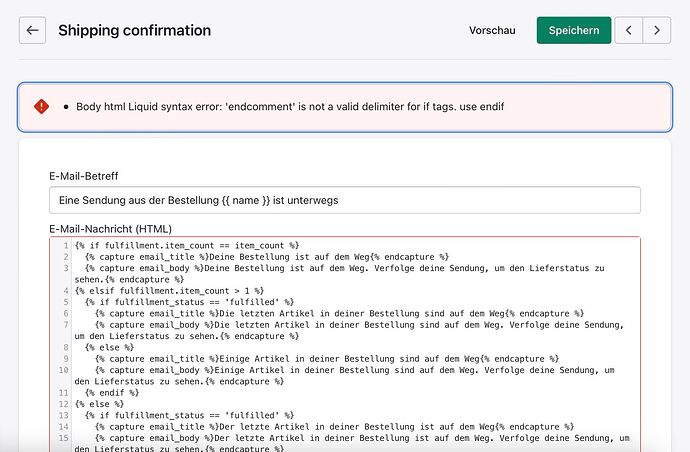Click line number 3 in gutter
The image size is (690, 452).
click(x=66, y=268)
